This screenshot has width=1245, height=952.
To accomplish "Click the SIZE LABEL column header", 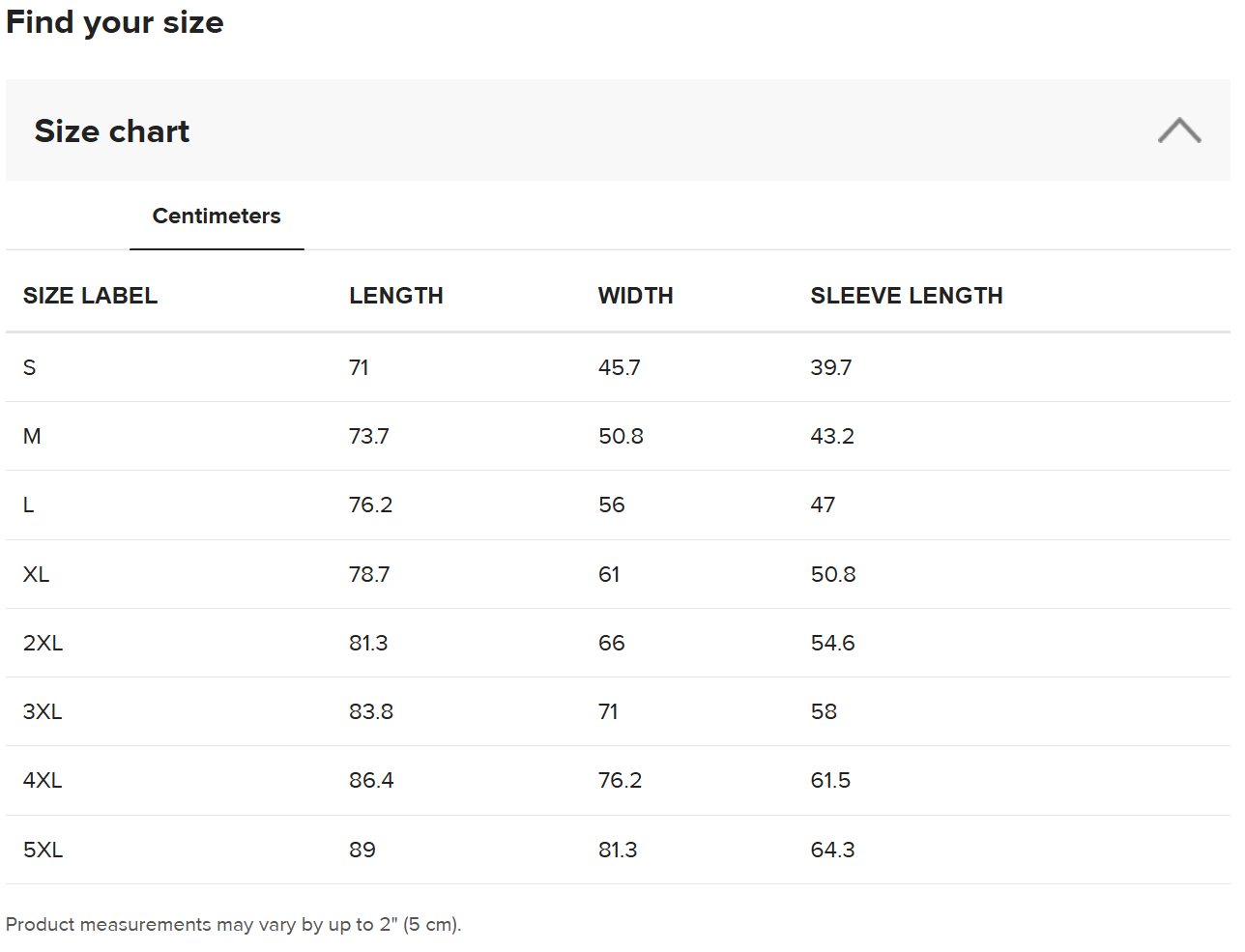I will [x=90, y=296].
